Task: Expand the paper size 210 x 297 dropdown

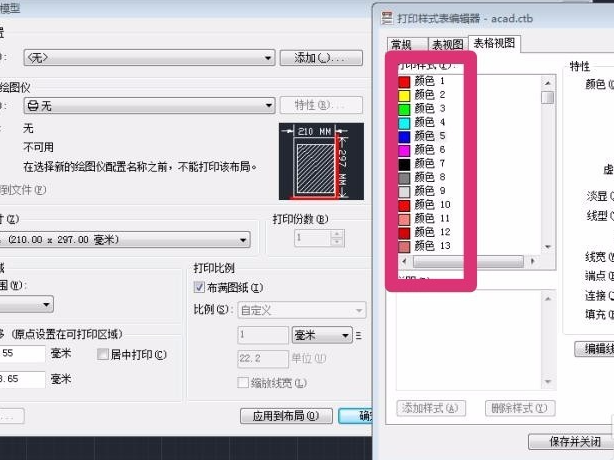Action: point(126,240)
